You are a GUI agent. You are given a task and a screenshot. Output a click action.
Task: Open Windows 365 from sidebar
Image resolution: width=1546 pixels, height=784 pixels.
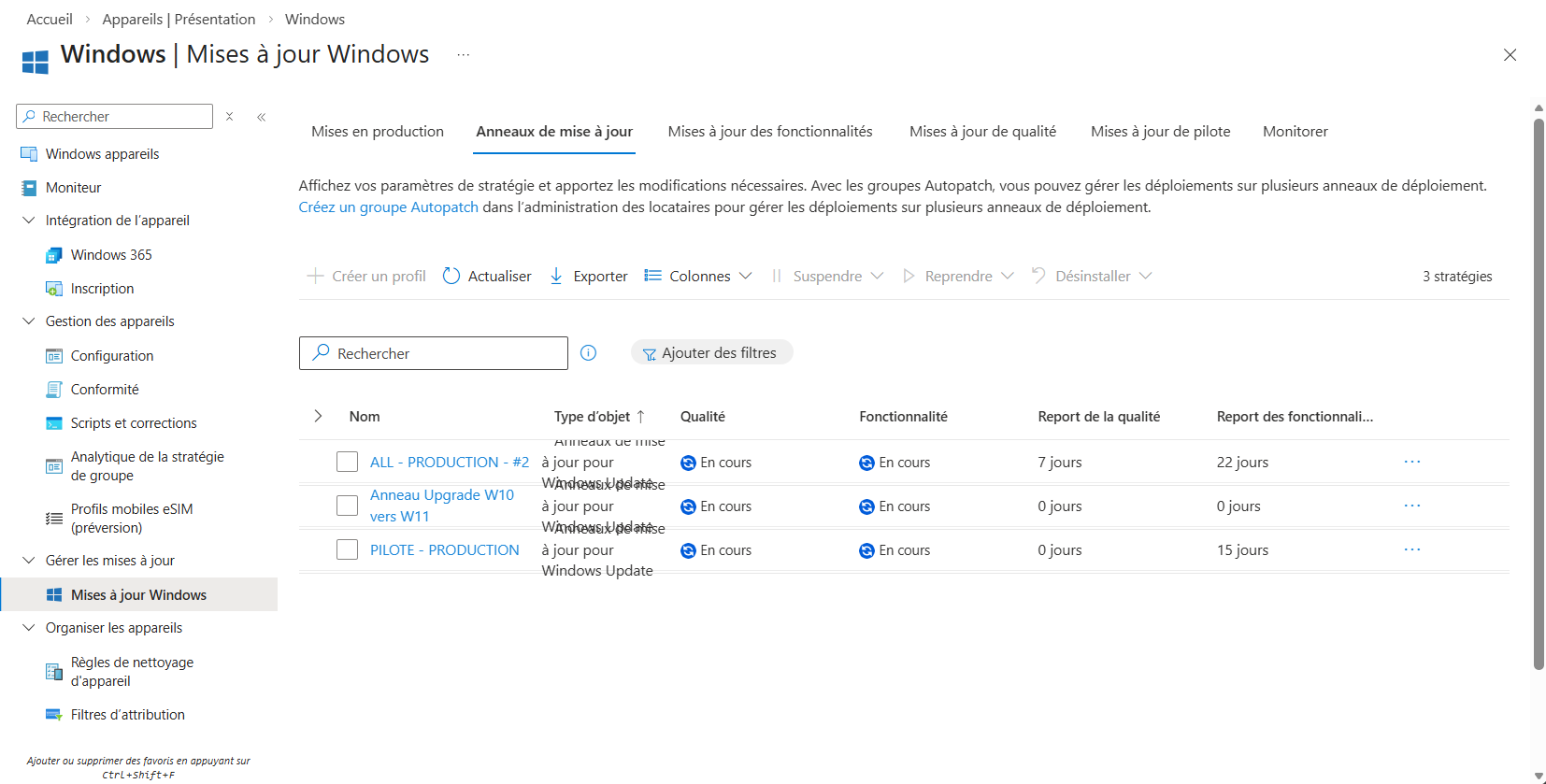tap(111, 255)
